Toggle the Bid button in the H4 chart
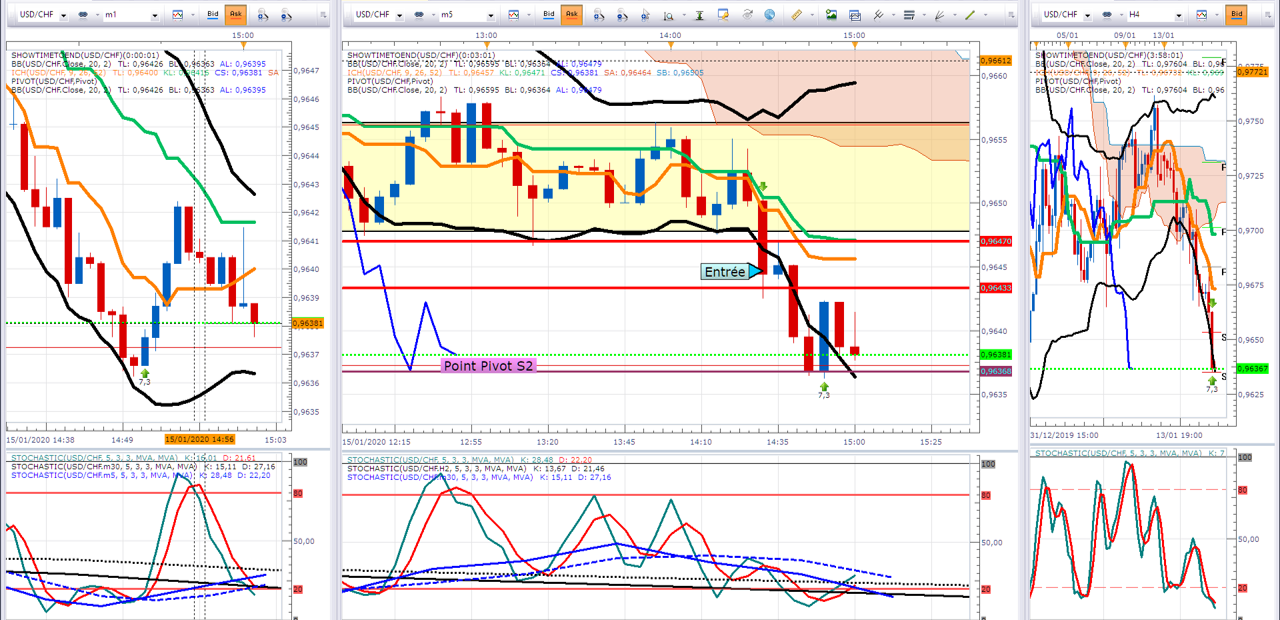Screen dimensions: 1280x620 point(1237,14)
